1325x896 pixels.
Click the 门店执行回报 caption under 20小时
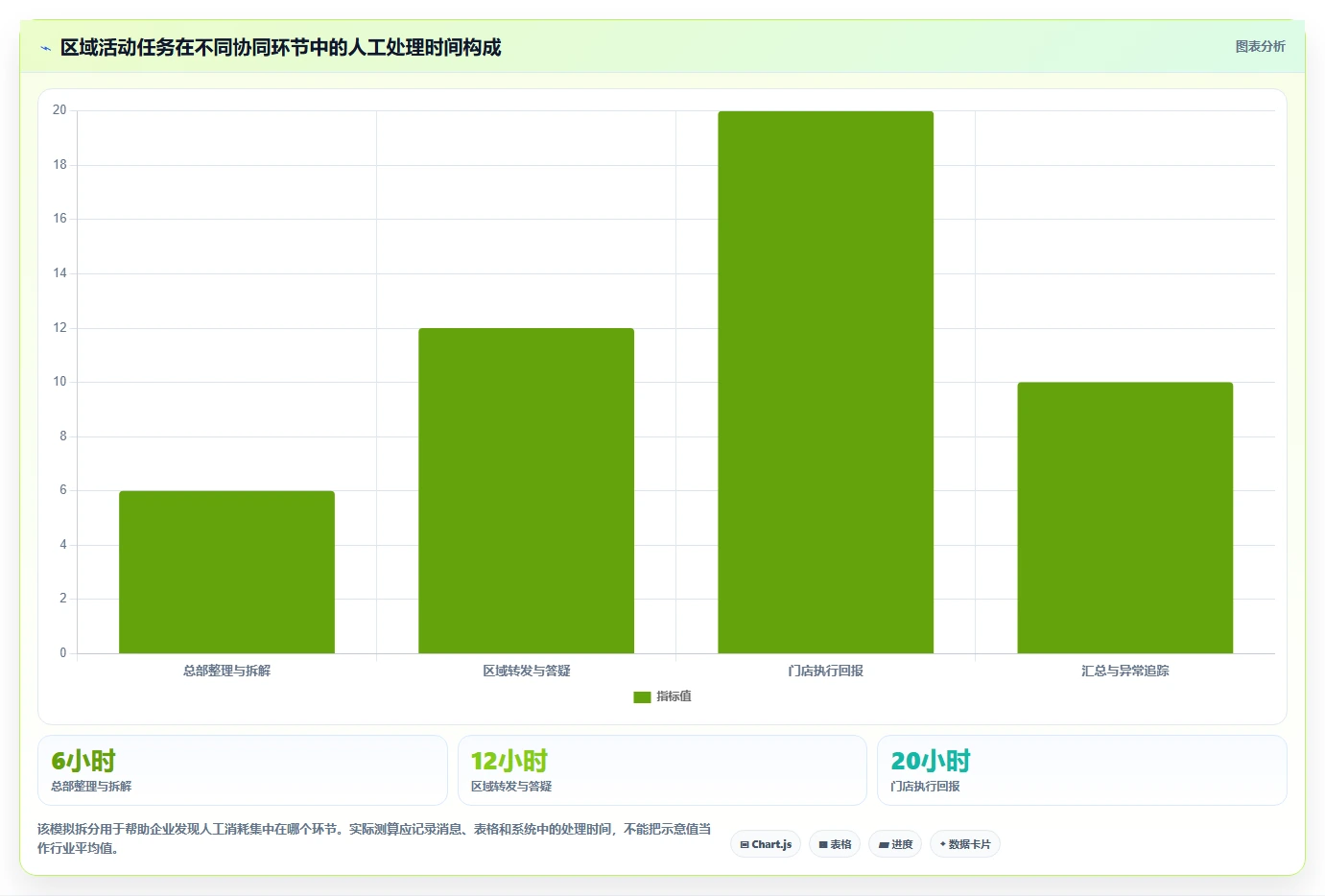point(925,787)
